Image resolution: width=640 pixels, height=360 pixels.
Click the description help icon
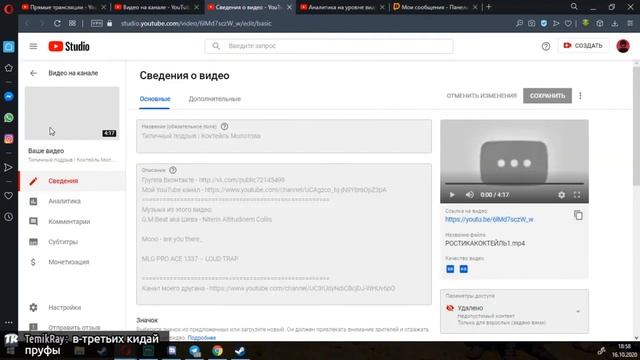pyautogui.click(x=173, y=170)
